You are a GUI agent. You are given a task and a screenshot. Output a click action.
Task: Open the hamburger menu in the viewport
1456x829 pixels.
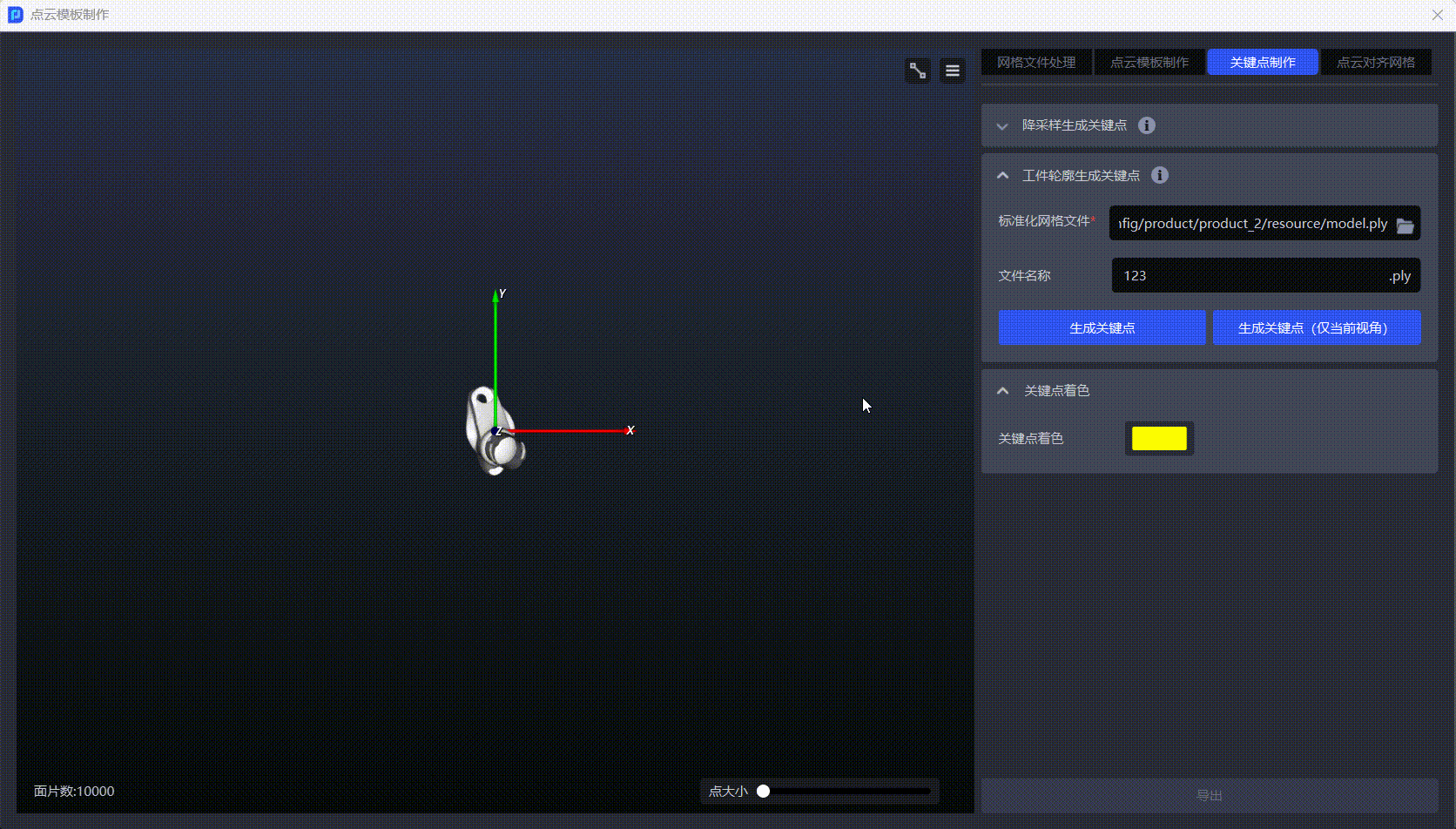pyautogui.click(x=953, y=71)
